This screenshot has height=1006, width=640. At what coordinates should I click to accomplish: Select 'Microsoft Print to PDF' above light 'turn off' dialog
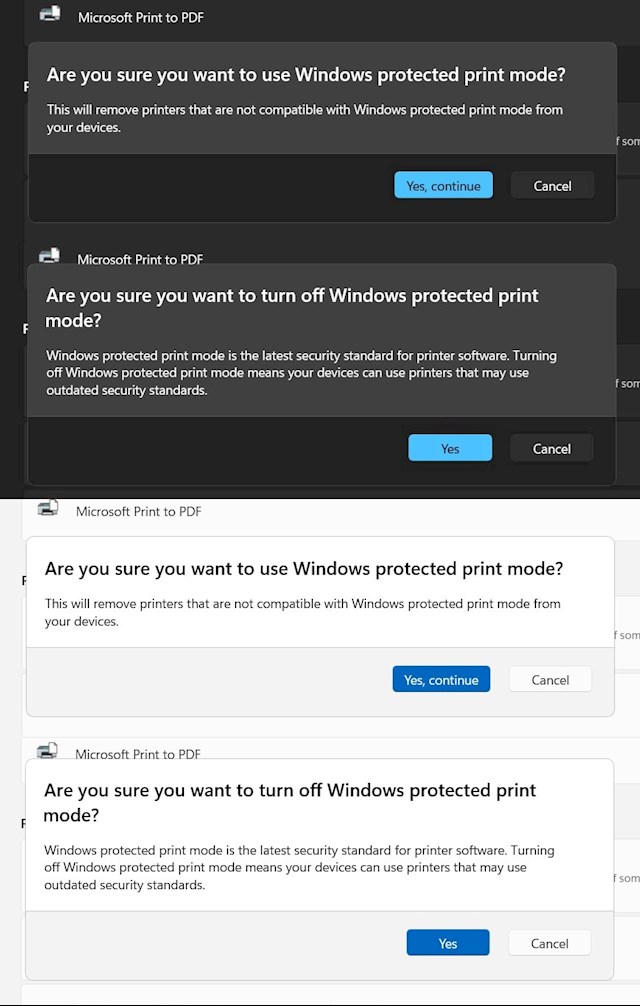138,754
